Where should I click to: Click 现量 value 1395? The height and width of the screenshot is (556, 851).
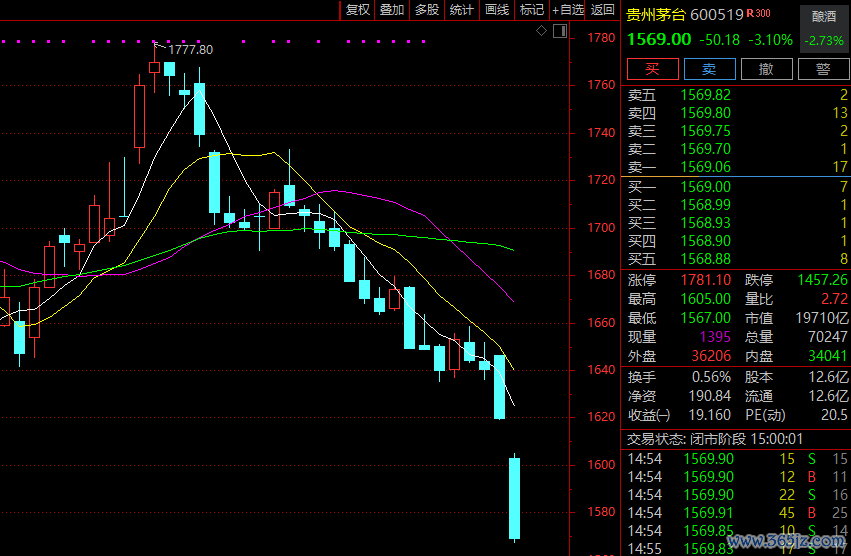(715, 337)
